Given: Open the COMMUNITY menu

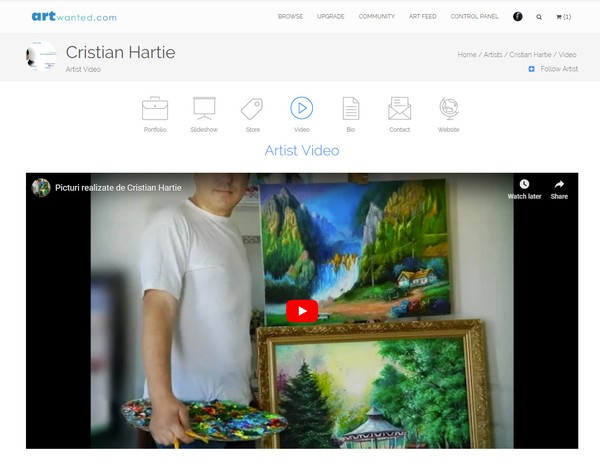Looking at the screenshot, I should (x=377, y=16).
